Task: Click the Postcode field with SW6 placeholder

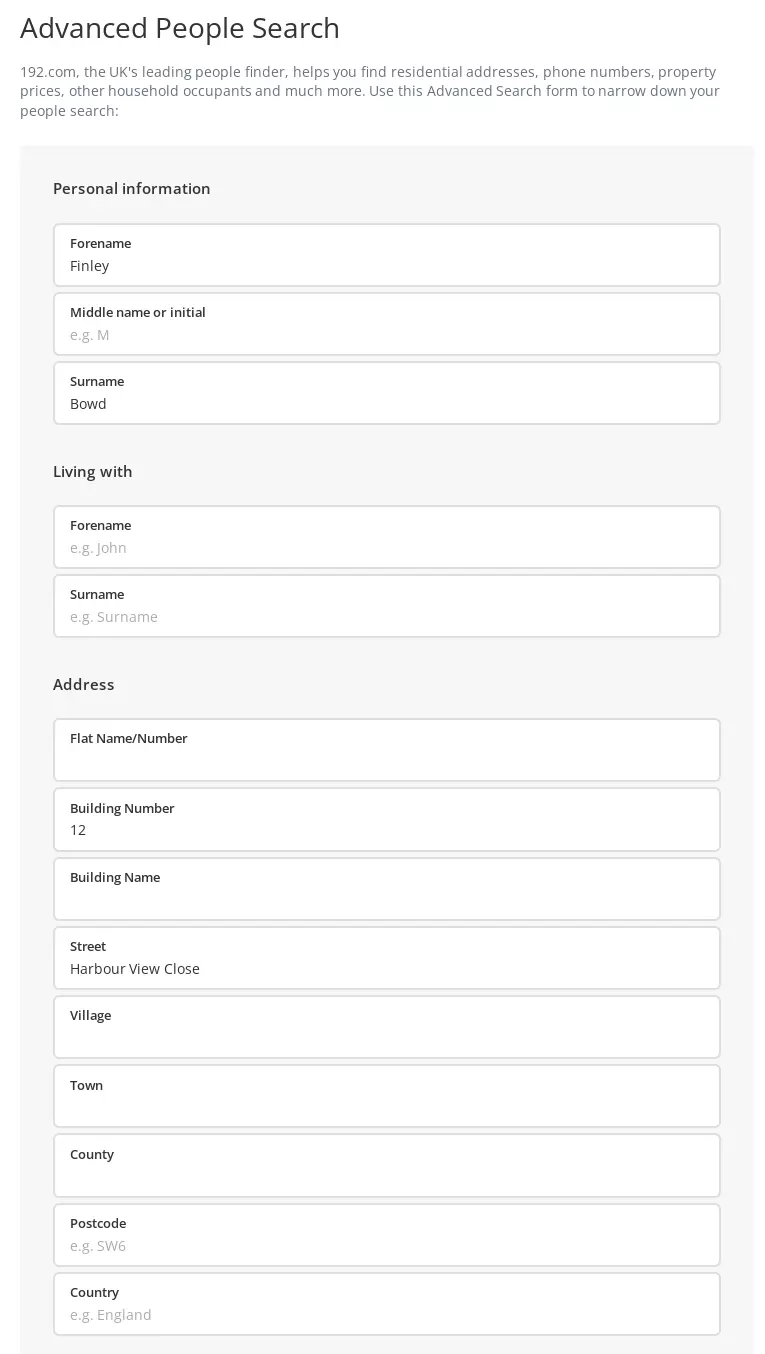Action: (386, 1235)
